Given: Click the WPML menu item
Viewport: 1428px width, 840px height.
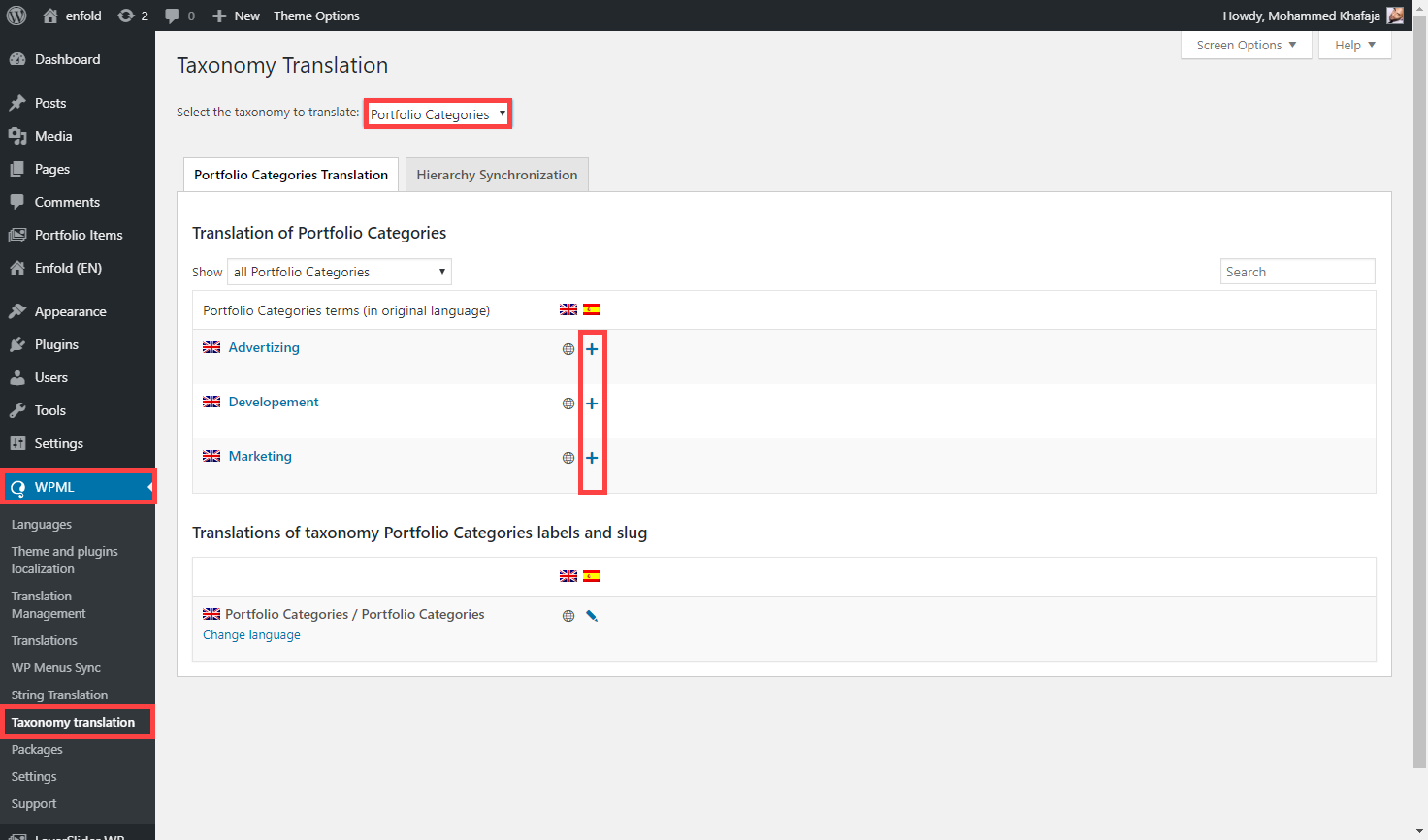Looking at the screenshot, I should coord(78,487).
